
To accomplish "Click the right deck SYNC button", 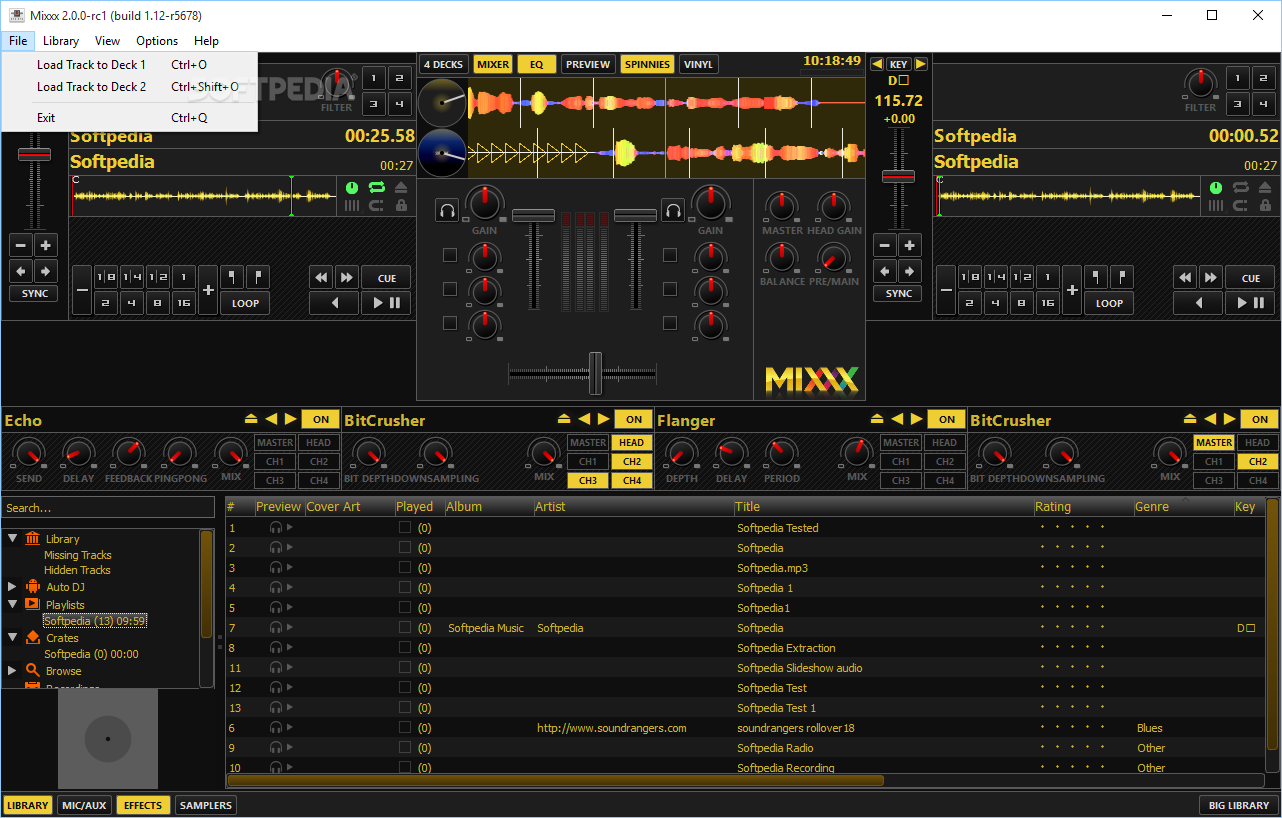I will pyautogui.click(x=899, y=293).
